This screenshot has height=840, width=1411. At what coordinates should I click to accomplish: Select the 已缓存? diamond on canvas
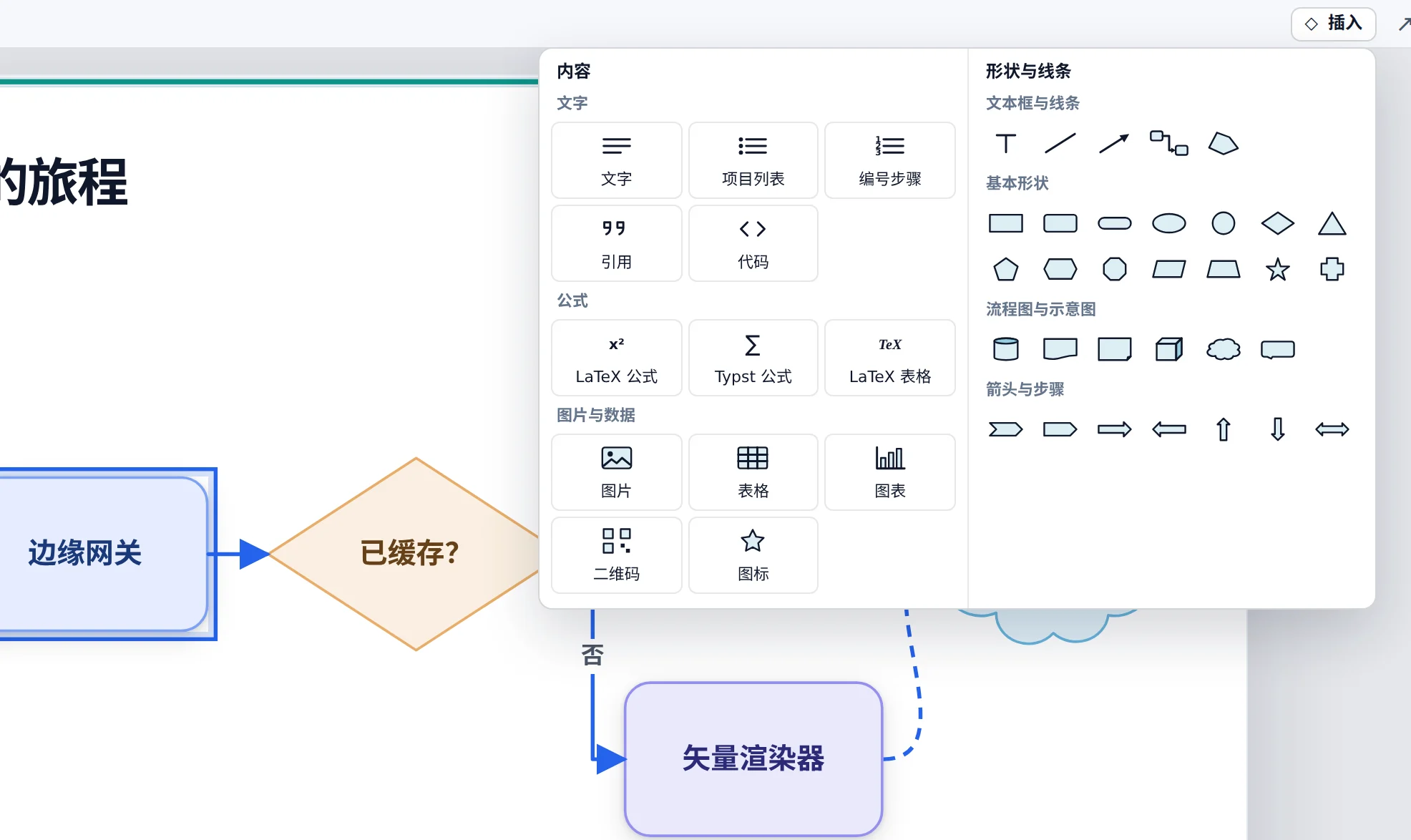click(409, 553)
